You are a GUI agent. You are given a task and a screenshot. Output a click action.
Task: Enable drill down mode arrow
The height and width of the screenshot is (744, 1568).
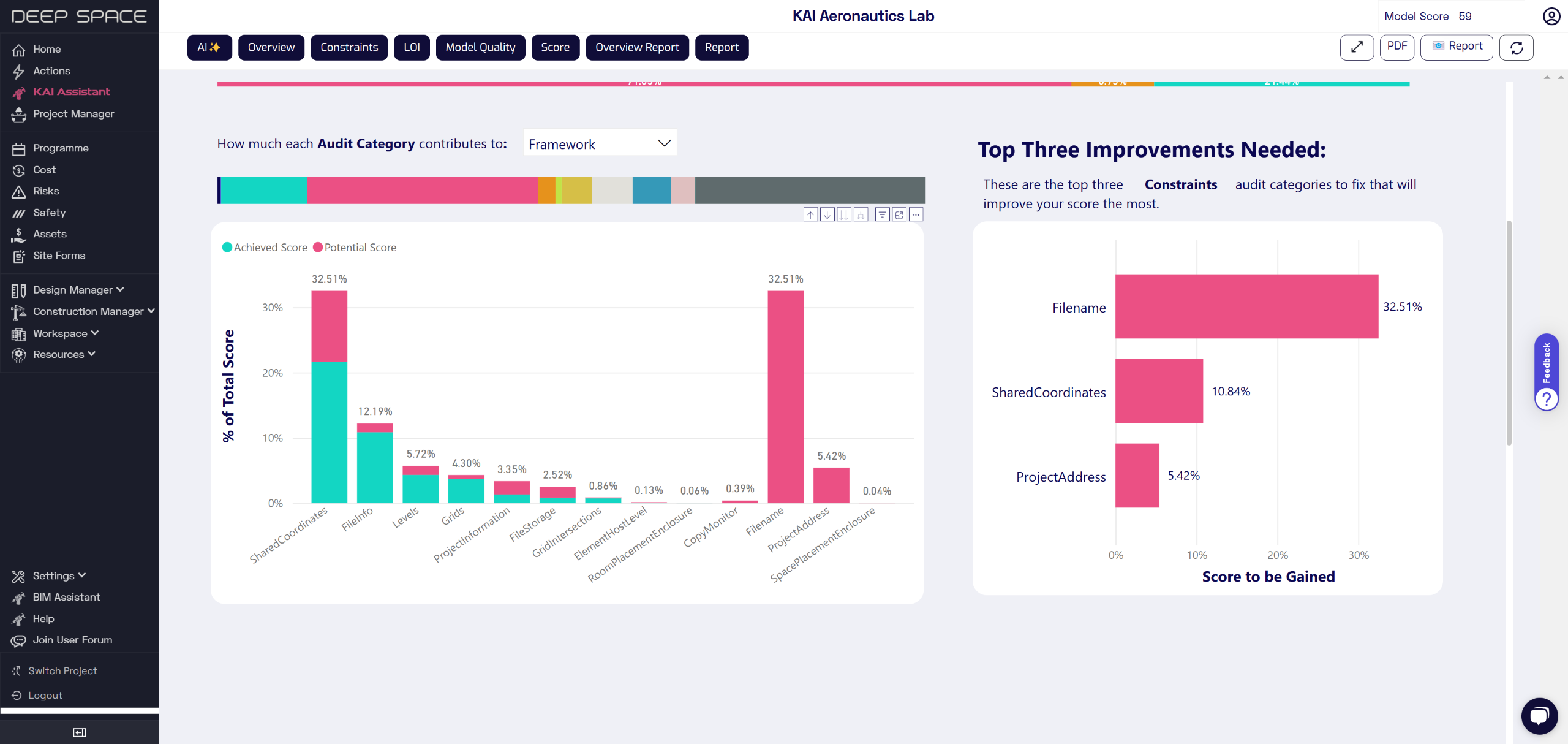coord(827,214)
